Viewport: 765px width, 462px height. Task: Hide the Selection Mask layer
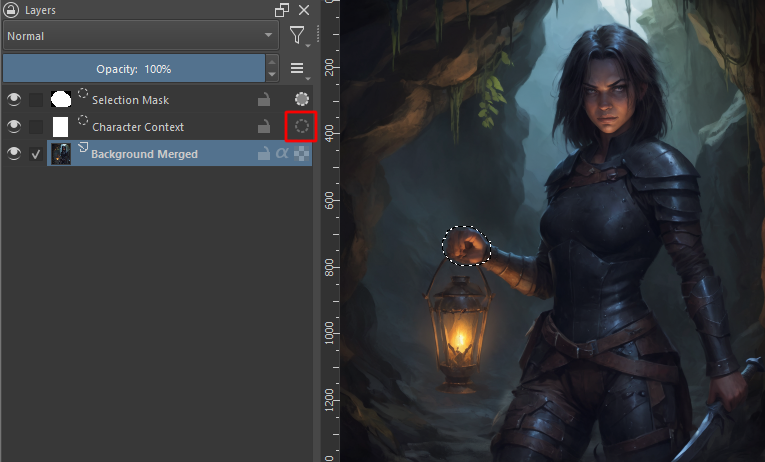(14, 99)
